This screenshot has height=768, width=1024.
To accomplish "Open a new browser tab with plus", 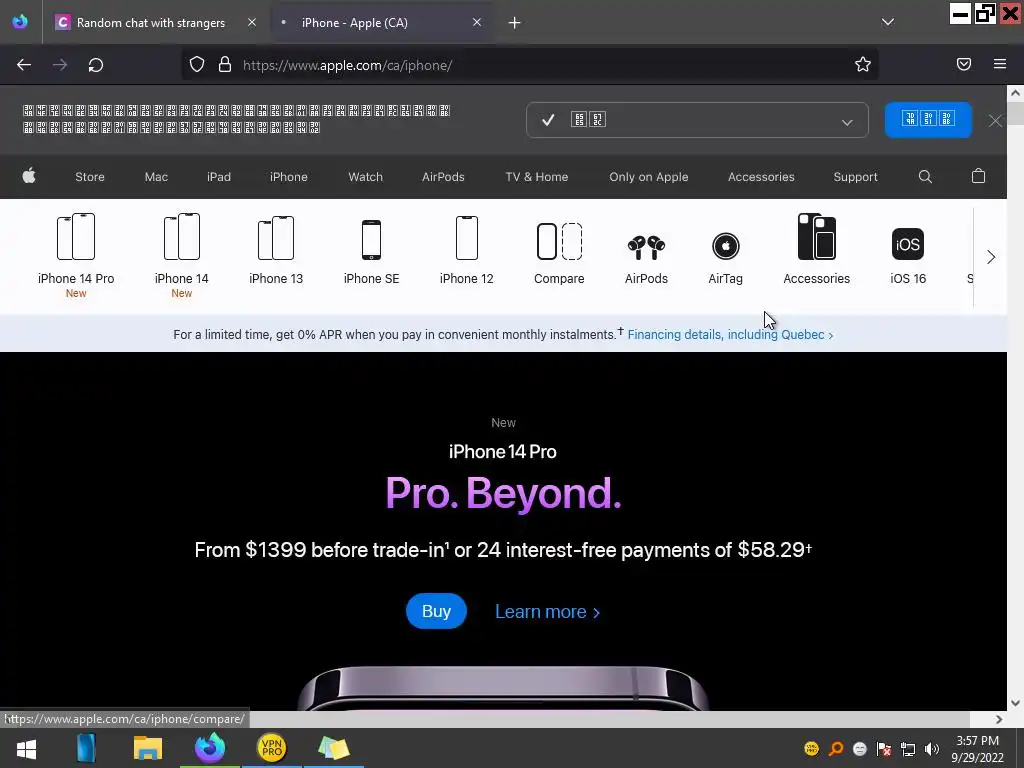I will point(514,23).
